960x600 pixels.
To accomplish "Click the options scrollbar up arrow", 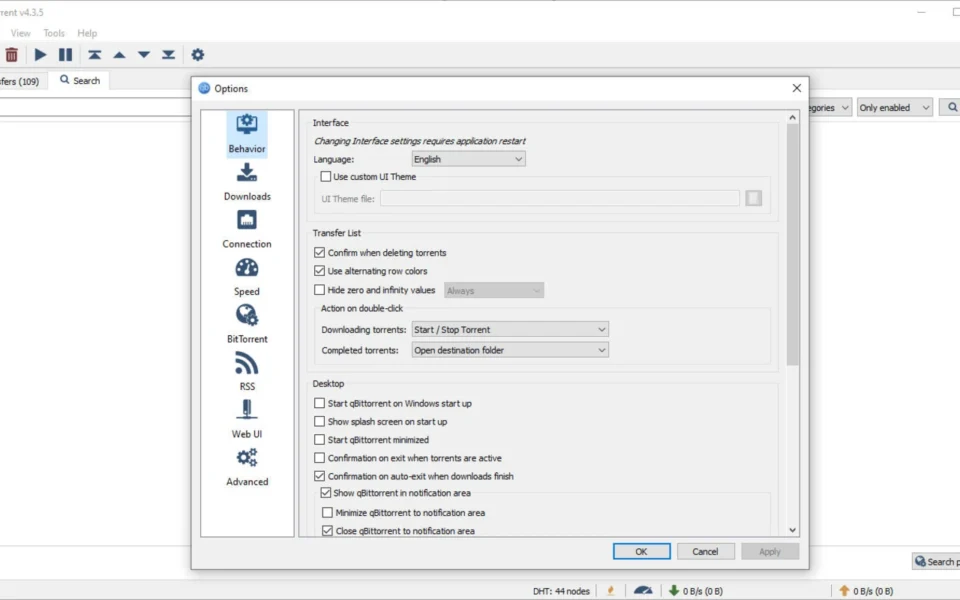I will coord(792,117).
